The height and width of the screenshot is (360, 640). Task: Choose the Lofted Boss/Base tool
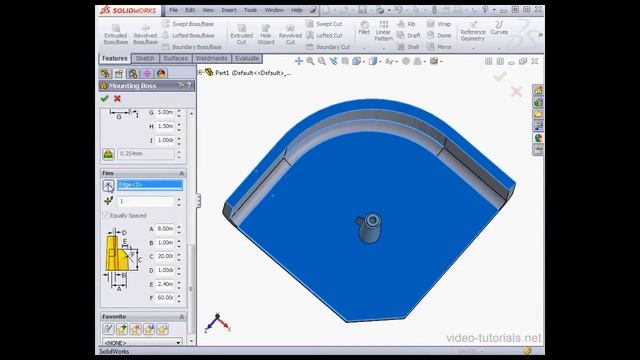click(188, 36)
